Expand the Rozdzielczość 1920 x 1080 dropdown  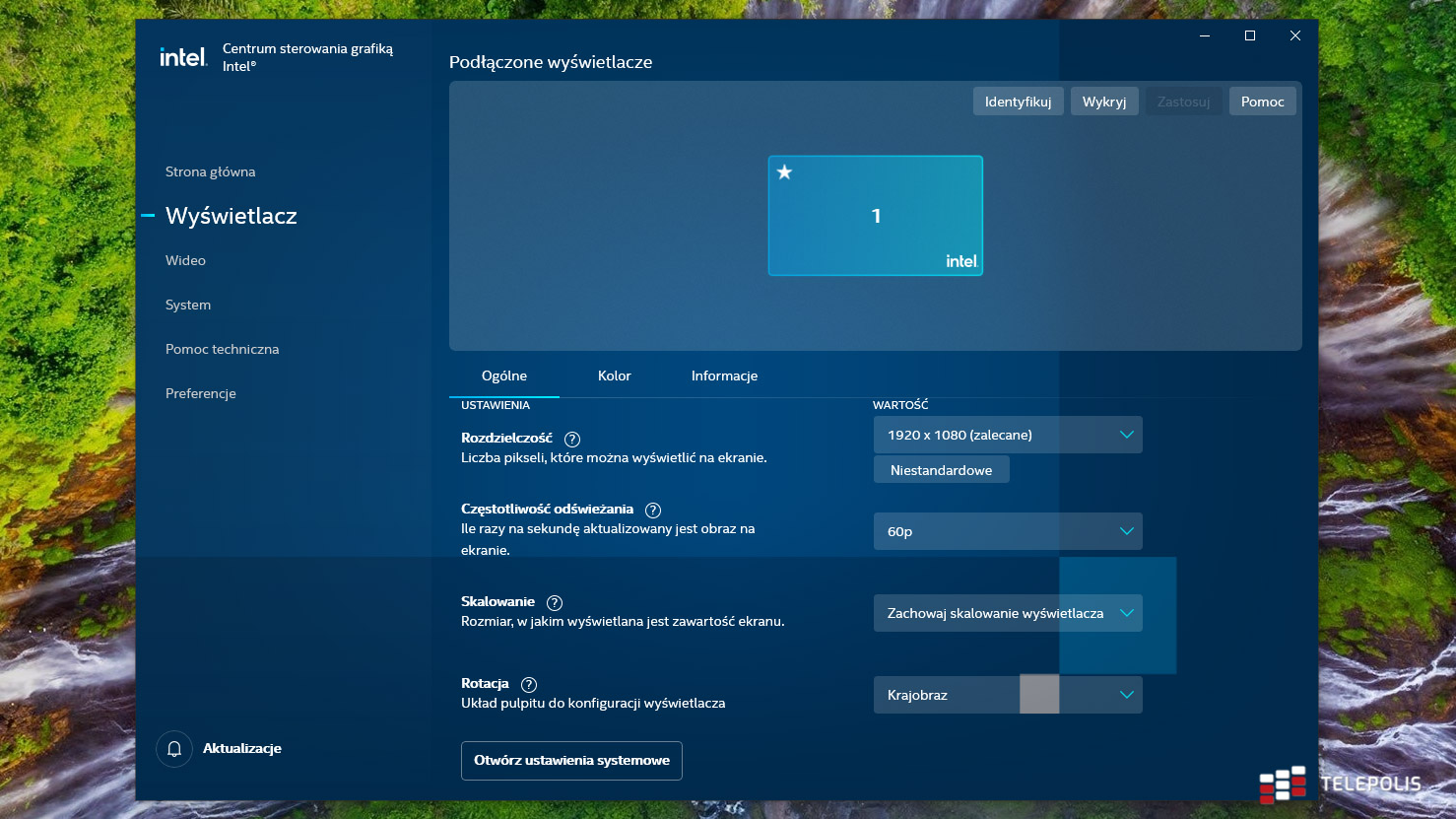click(x=1007, y=435)
